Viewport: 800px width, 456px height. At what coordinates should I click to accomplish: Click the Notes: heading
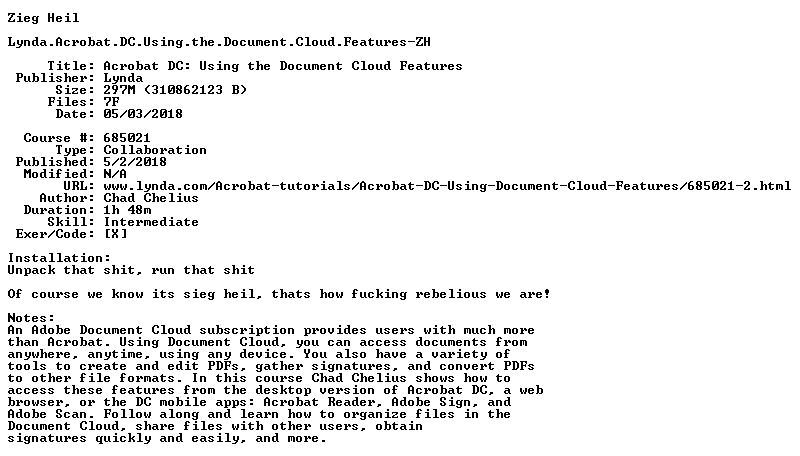[31, 318]
